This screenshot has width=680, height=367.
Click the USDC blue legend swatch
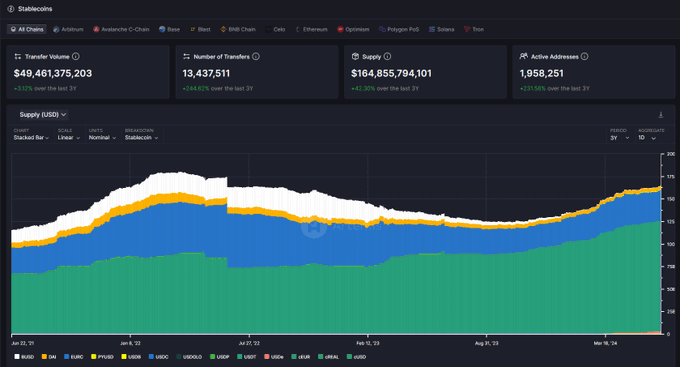coord(151,357)
